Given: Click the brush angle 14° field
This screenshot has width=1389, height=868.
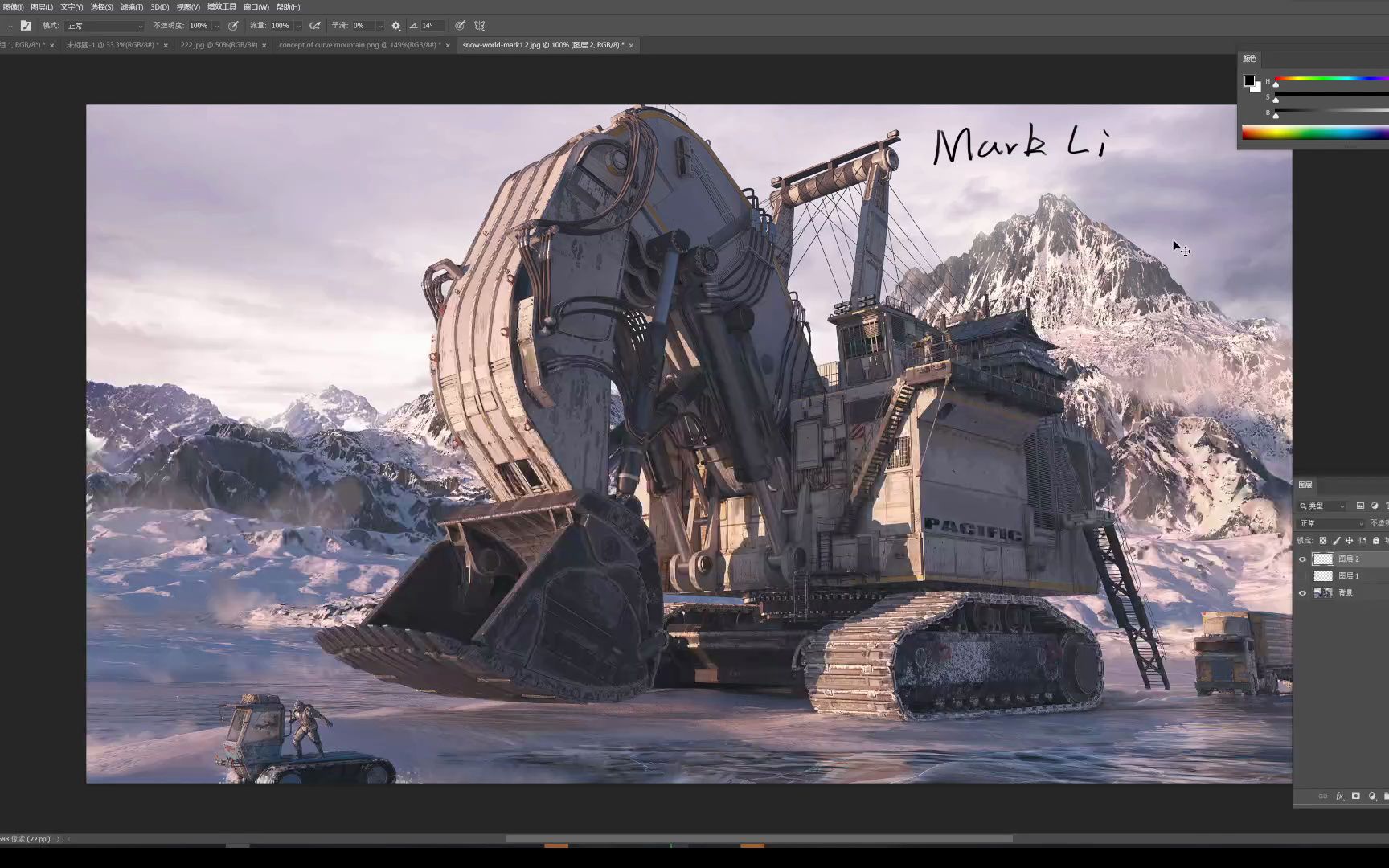Looking at the screenshot, I should (x=432, y=26).
